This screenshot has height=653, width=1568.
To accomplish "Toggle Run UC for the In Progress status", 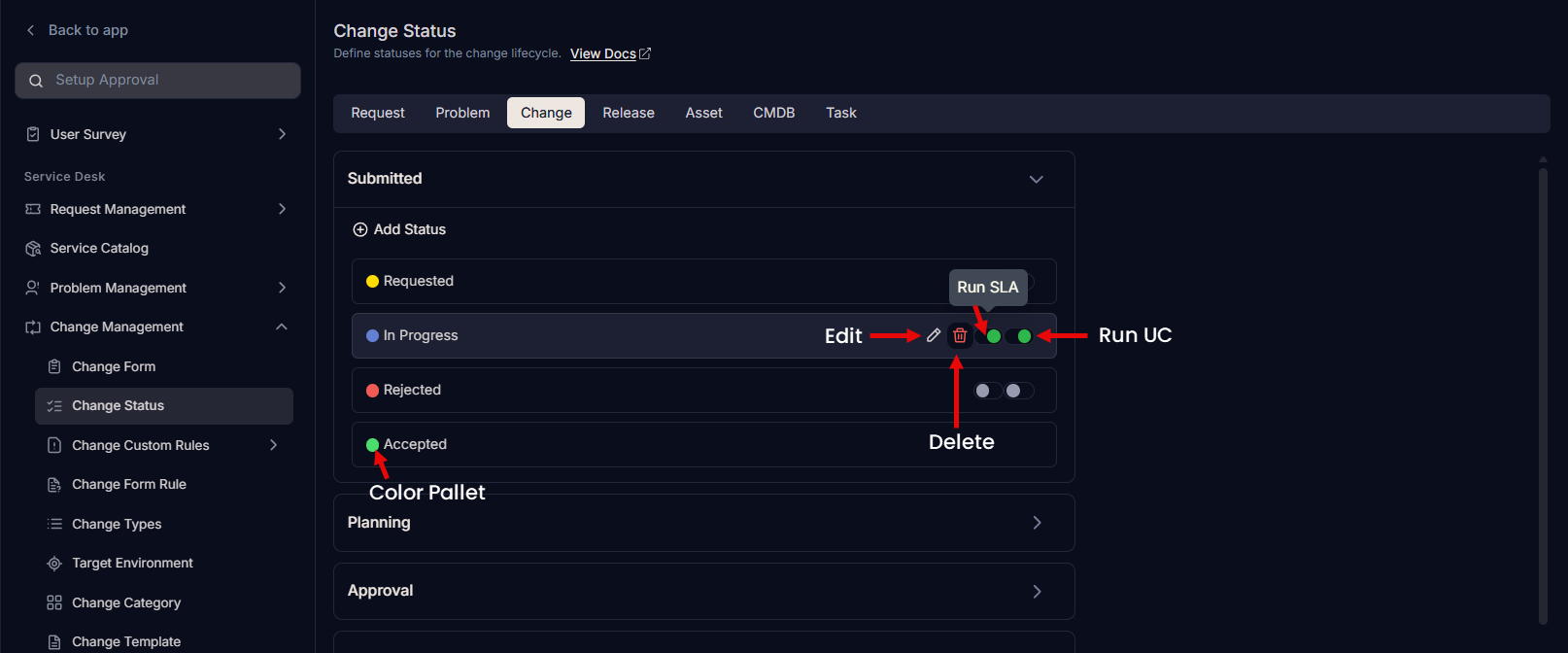I will pyautogui.click(x=1019, y=336).
